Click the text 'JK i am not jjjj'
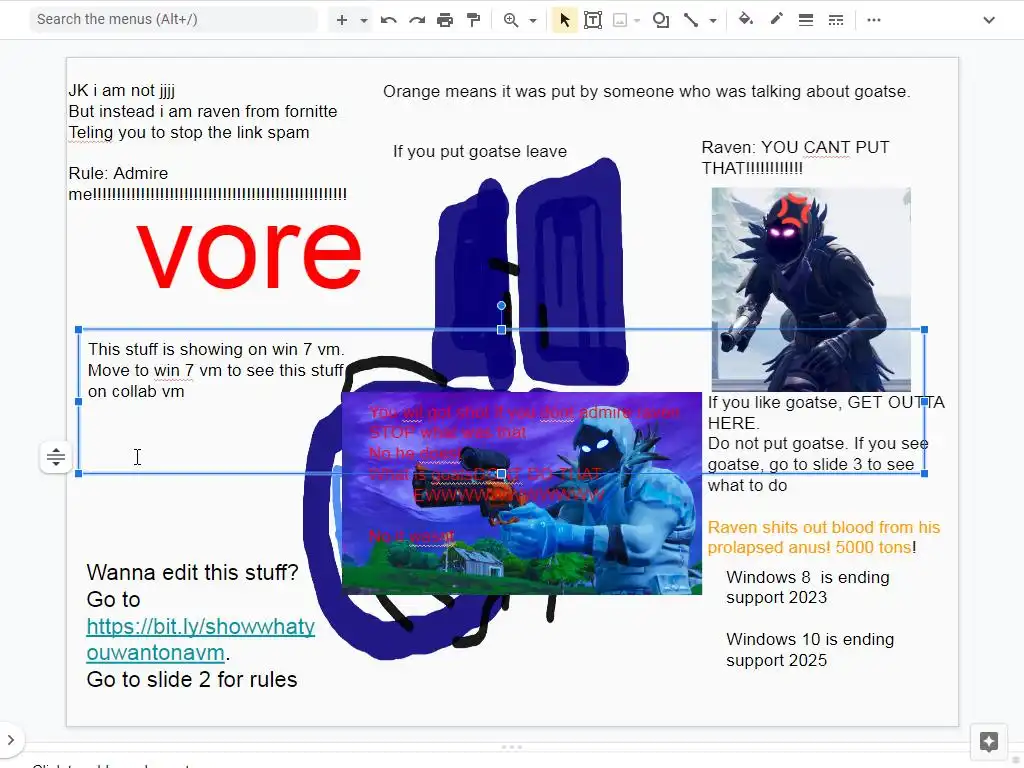This screenshot has height=768, width=1024. point(121,90)
